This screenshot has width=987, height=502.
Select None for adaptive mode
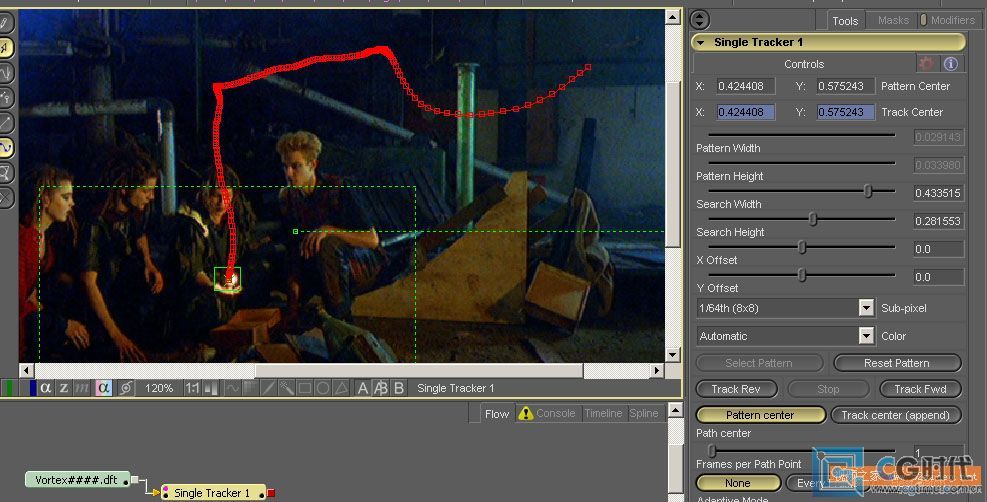(738, 483)
